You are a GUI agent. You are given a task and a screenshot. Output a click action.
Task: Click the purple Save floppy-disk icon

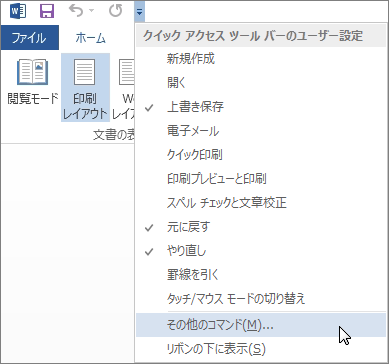point(47,12)
